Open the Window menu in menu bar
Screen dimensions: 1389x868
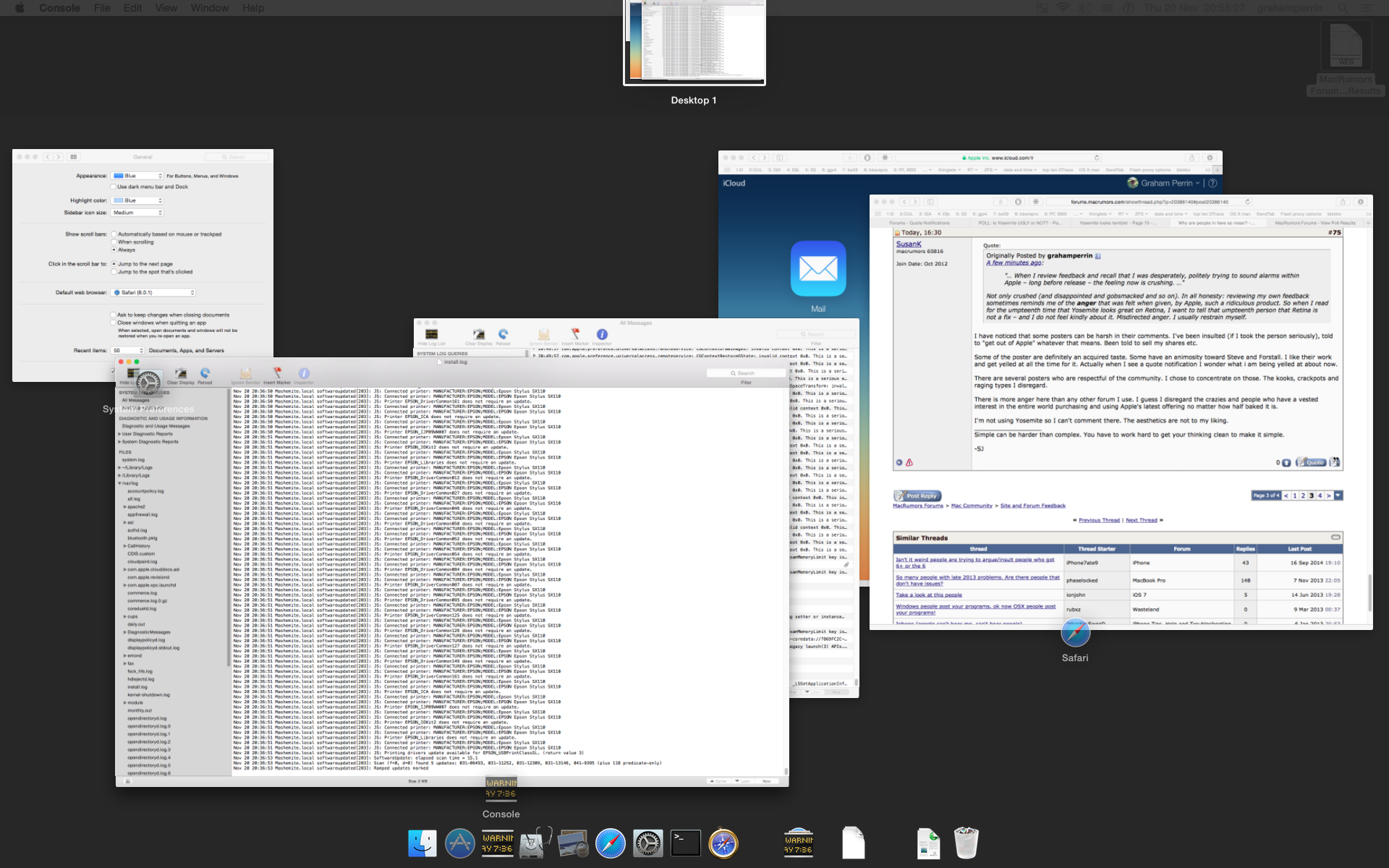tap(209, 8)
